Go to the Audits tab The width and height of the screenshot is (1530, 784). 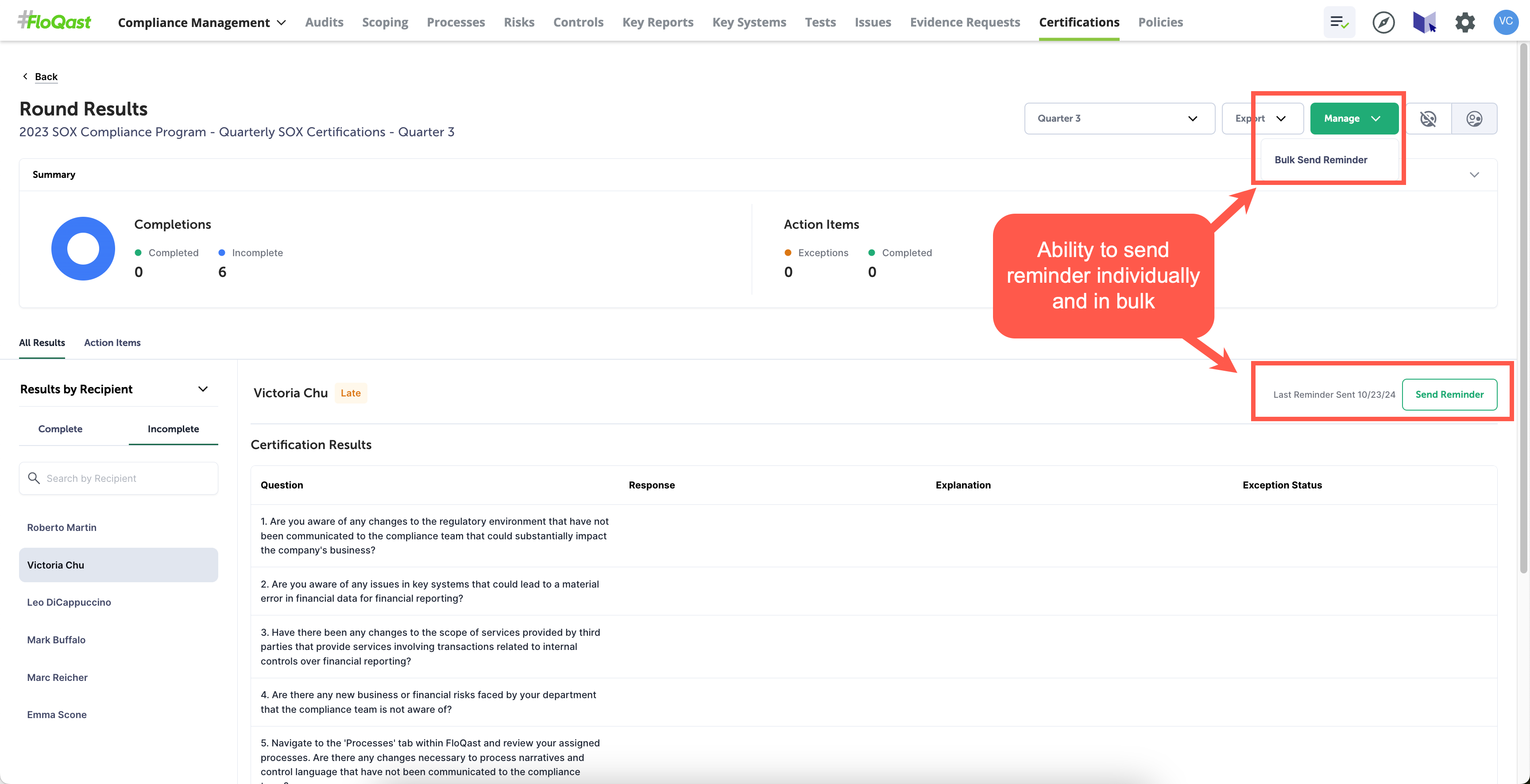pyautogui.click(x=325, y=22)
